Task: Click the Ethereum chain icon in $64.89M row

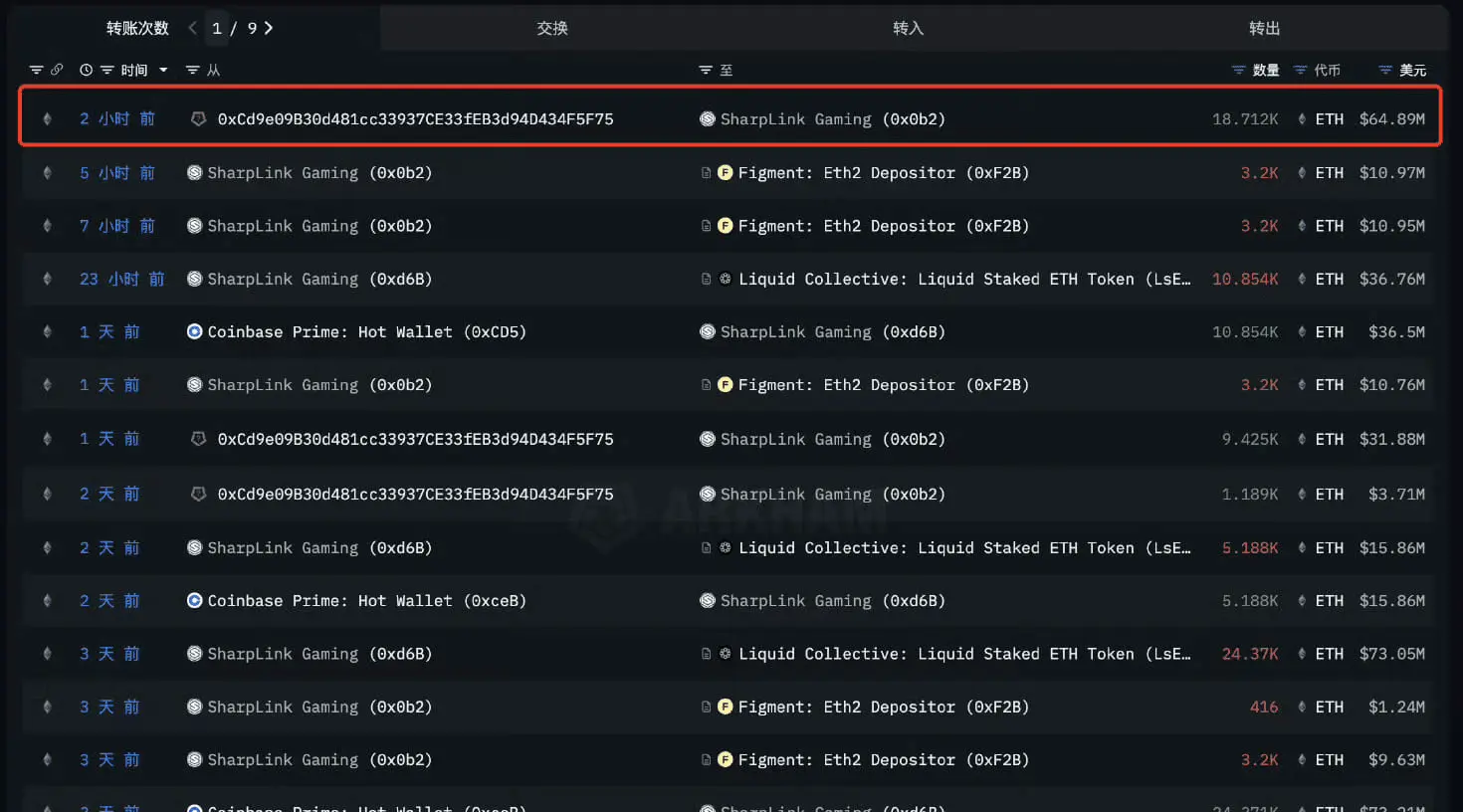Action: click(47, 118)
